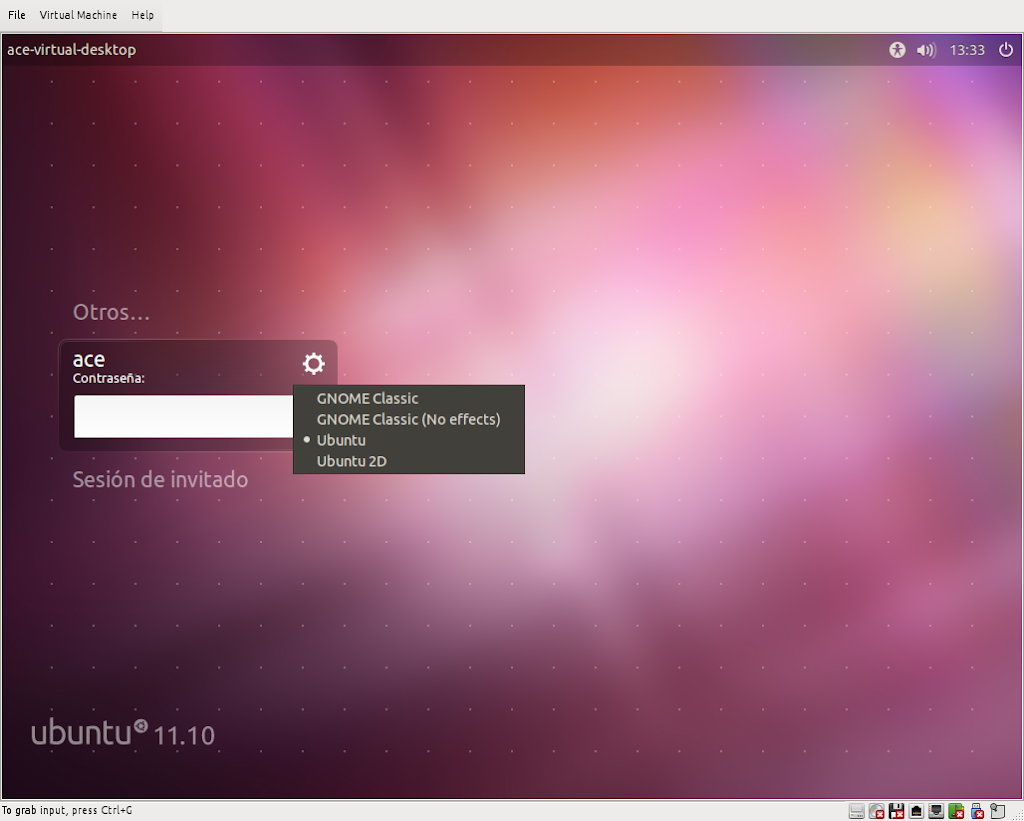Open the session gear dropdown on the login box
The height and width of the screenshot is (821, 1024).
(x=313, y=363)
